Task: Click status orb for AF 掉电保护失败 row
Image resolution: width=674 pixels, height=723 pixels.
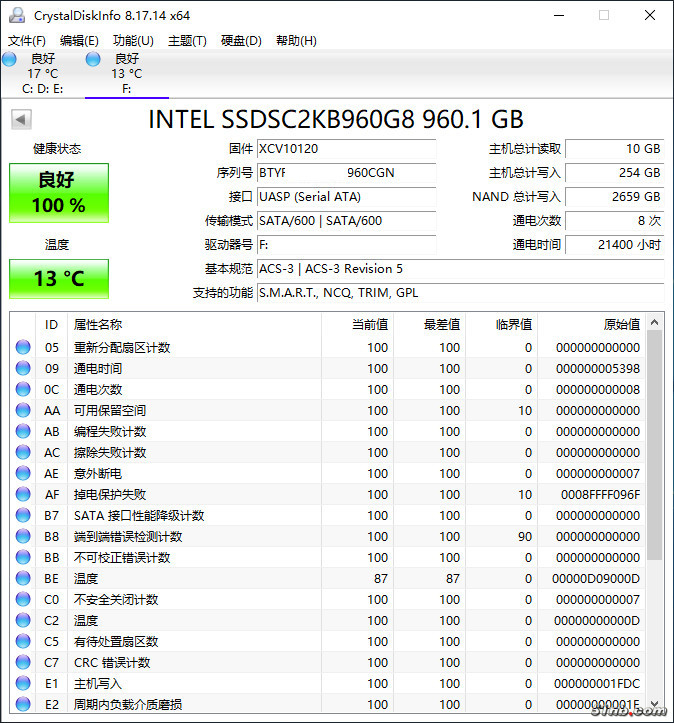Action: [23, 494]
